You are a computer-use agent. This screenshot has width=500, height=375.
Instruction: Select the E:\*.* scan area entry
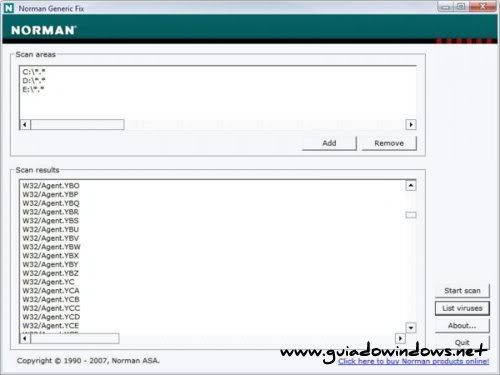(x=33, y=89)
